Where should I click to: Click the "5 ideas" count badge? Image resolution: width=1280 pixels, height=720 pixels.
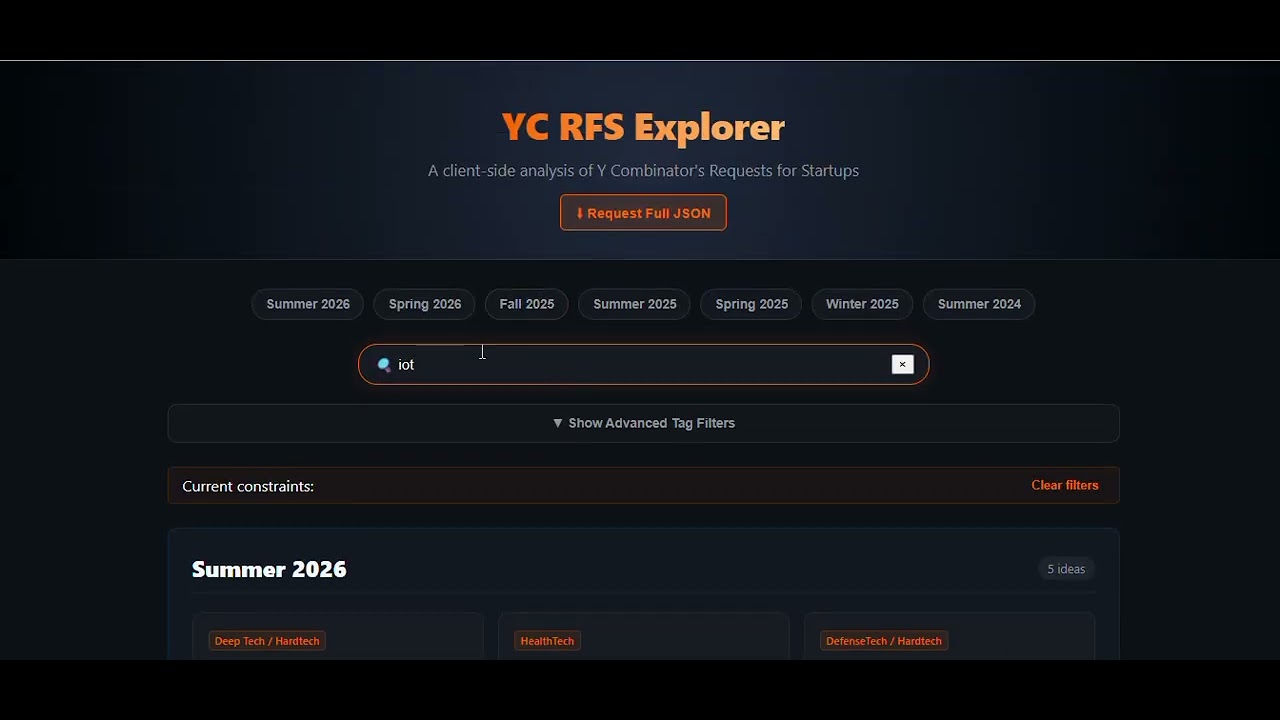click(1066, 569)
